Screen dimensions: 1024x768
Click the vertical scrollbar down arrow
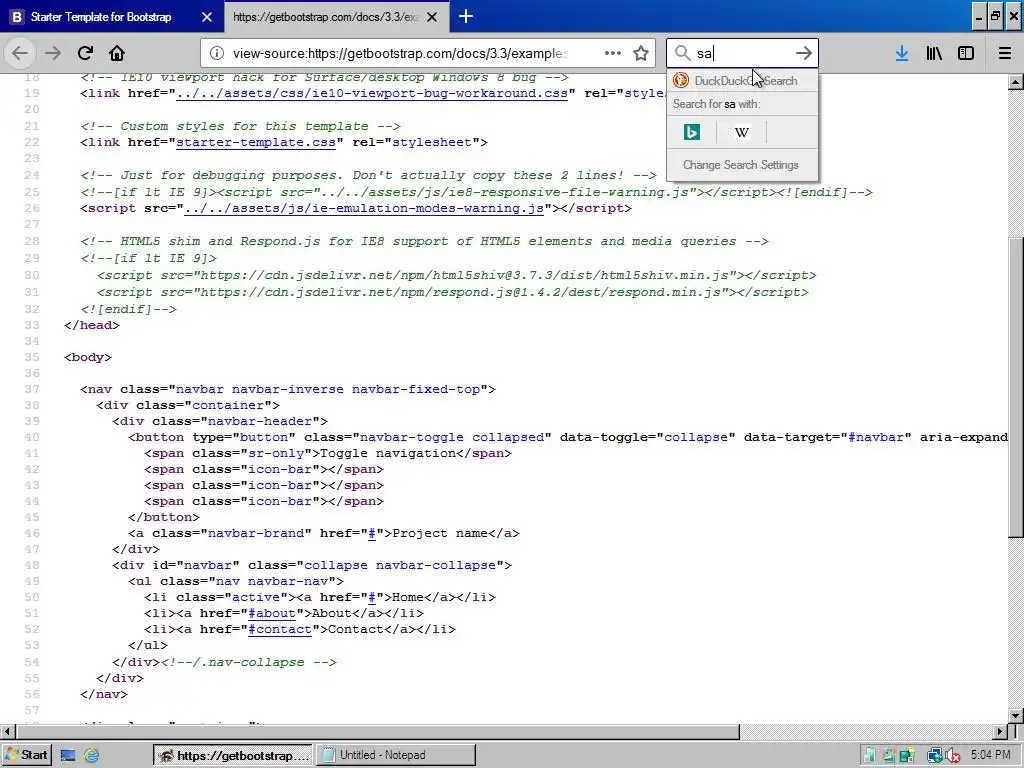1016,715
